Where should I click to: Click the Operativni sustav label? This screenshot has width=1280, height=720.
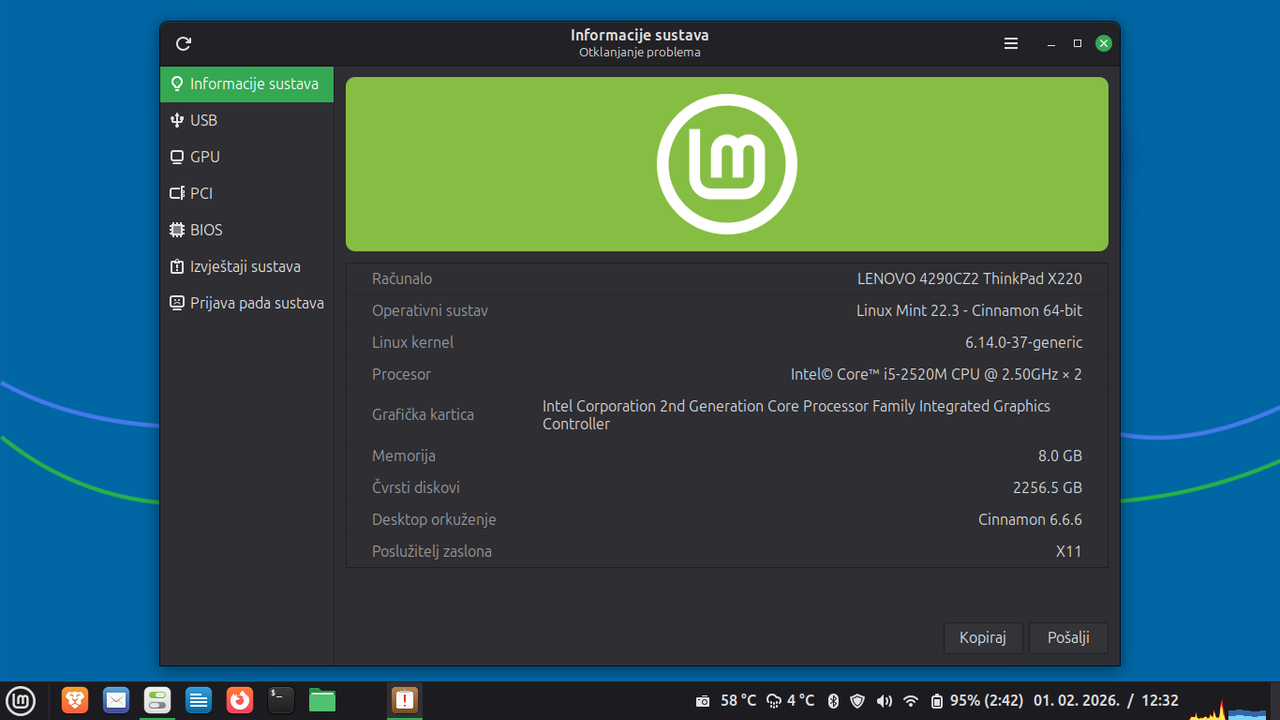430,311
